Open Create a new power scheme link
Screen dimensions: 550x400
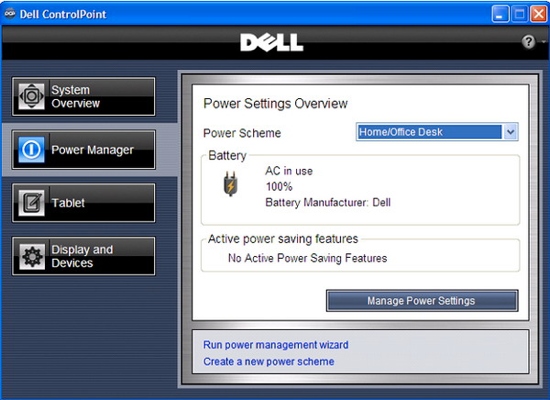[269, 362]
